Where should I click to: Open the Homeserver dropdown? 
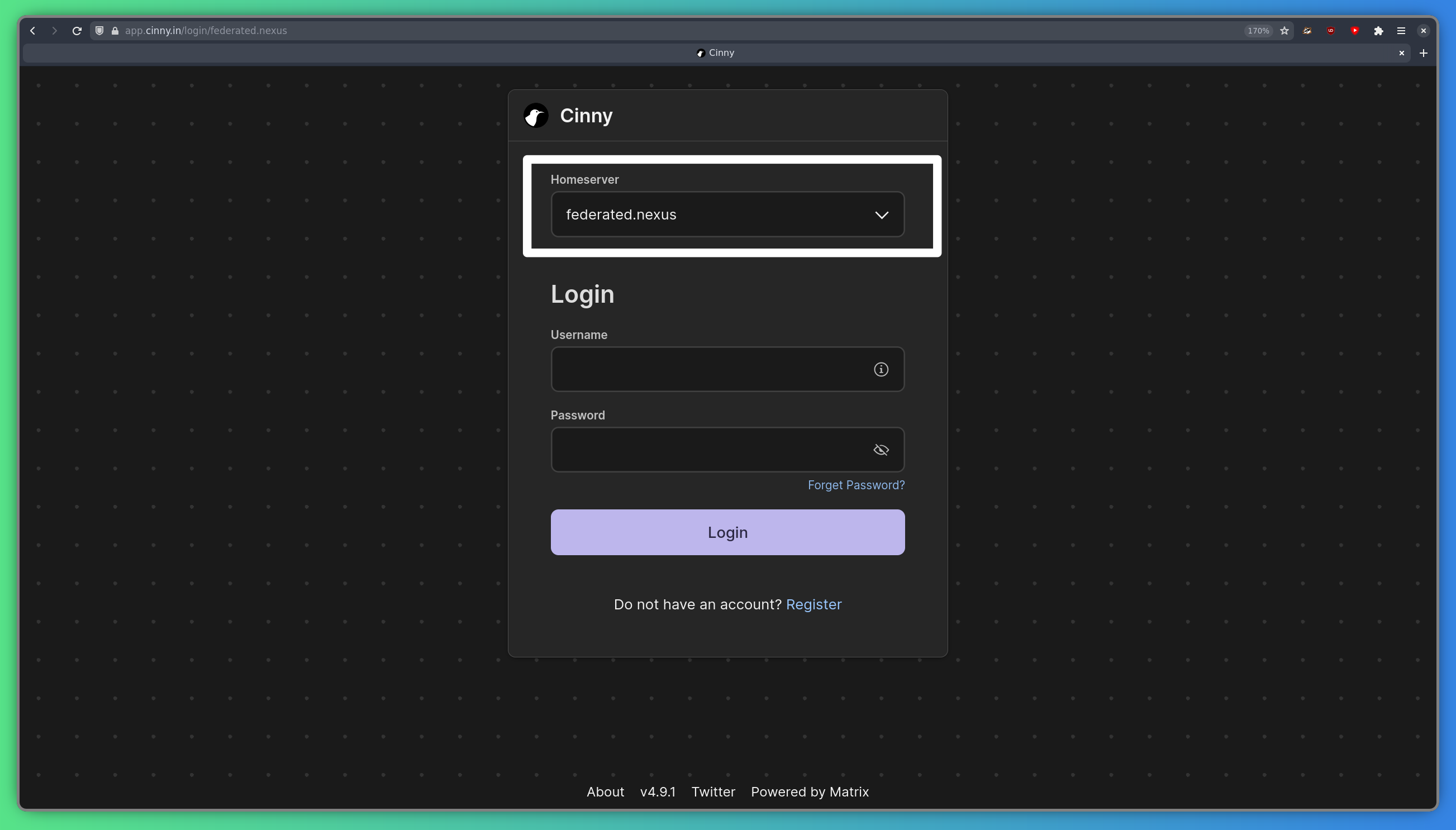(727, 214)
